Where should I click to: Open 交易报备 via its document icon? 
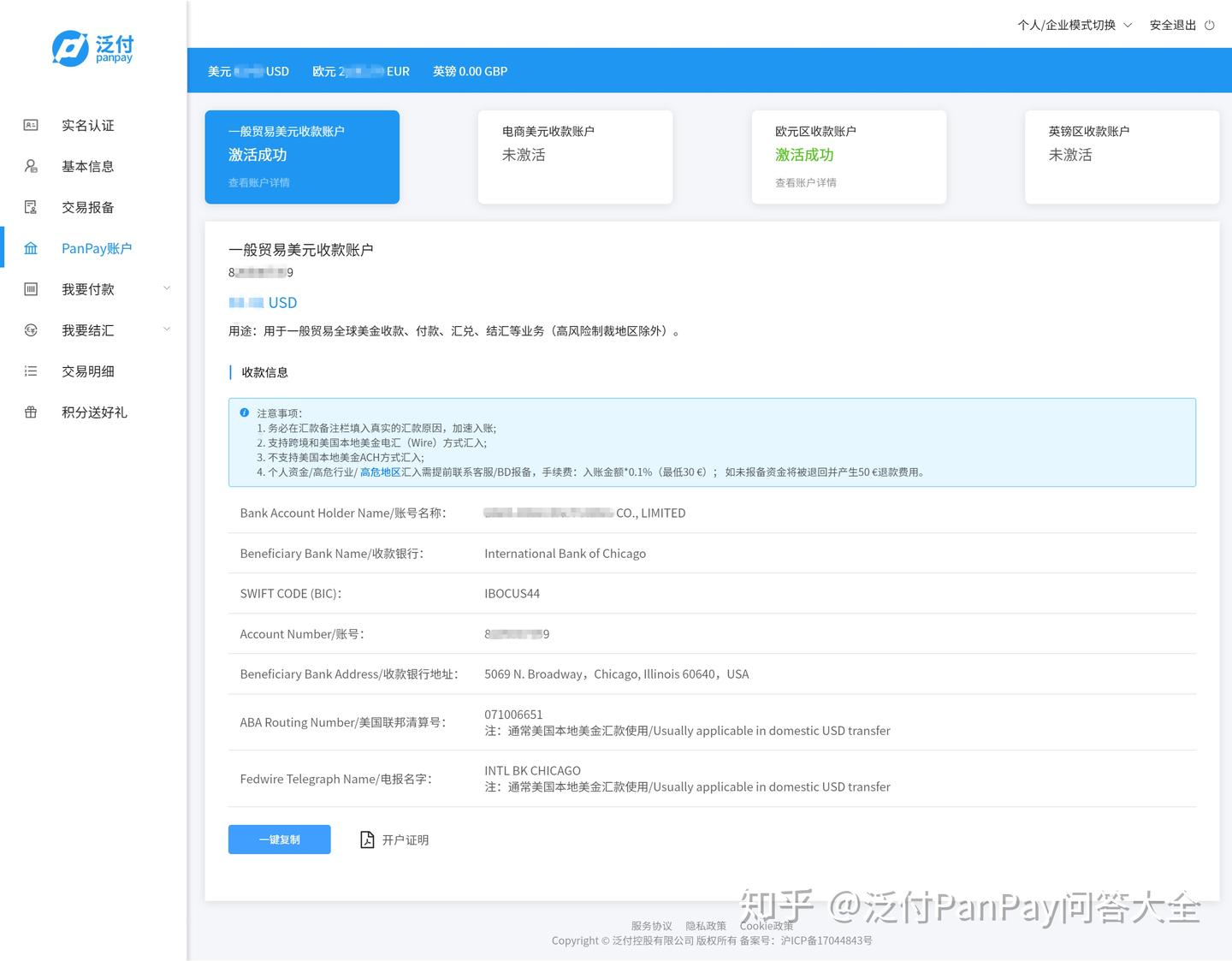[30, 207]
